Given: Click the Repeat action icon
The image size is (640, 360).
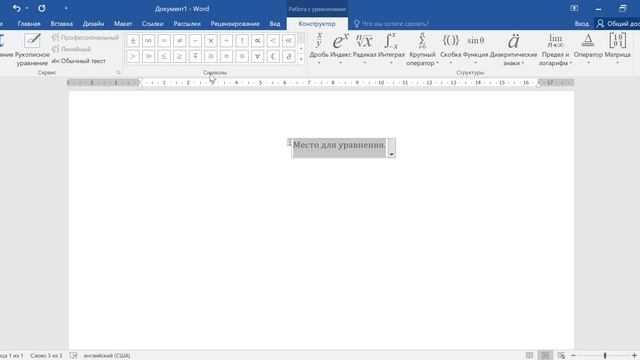Looking at the screenshot, I should [x=42, y=8].
